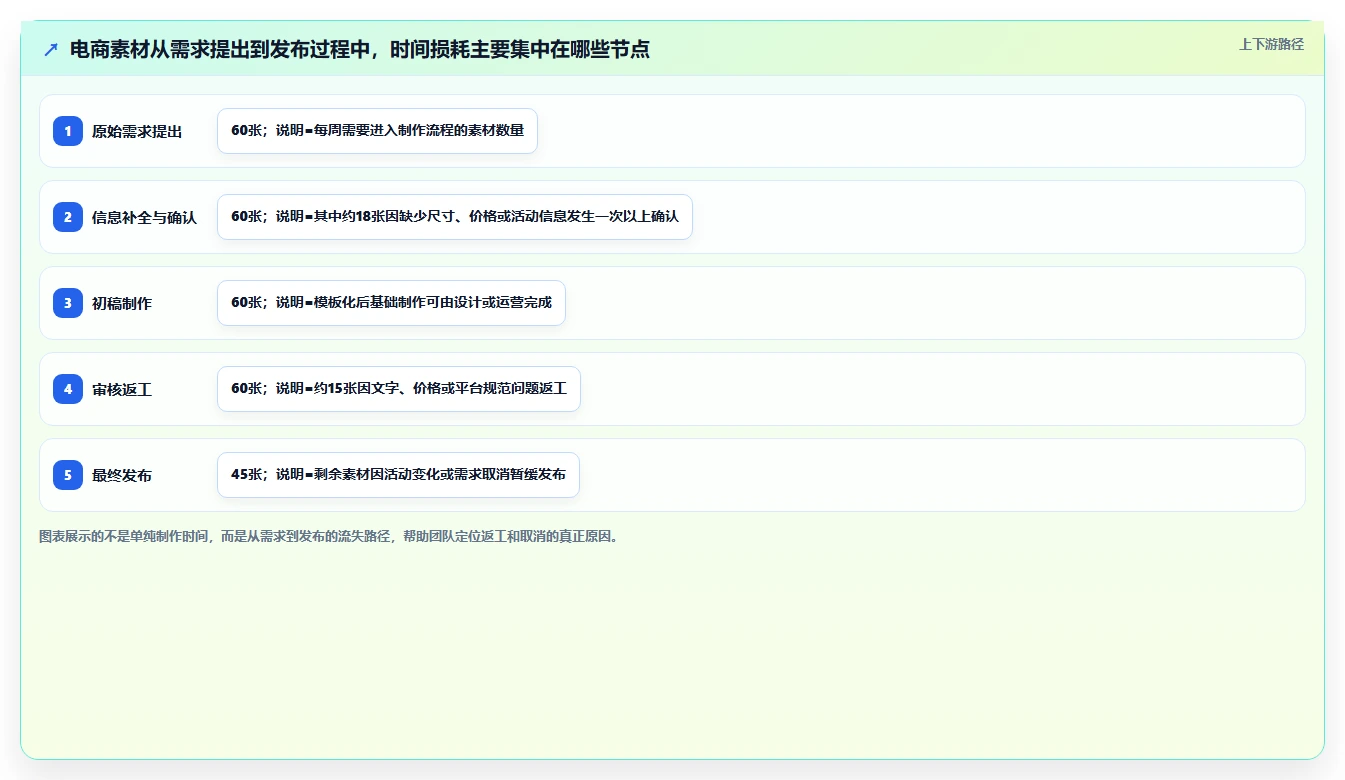Select the 原始需求提出 step label

point(137,131)
